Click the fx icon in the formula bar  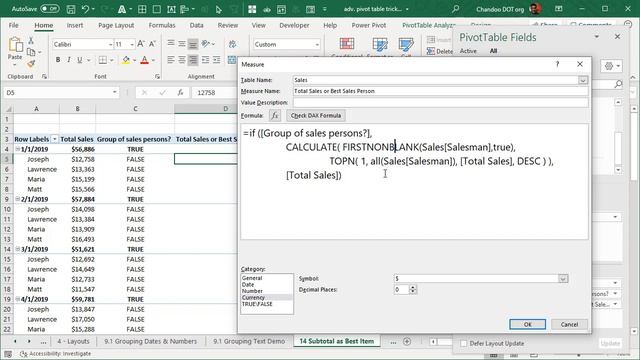click(x=180, y=93)
